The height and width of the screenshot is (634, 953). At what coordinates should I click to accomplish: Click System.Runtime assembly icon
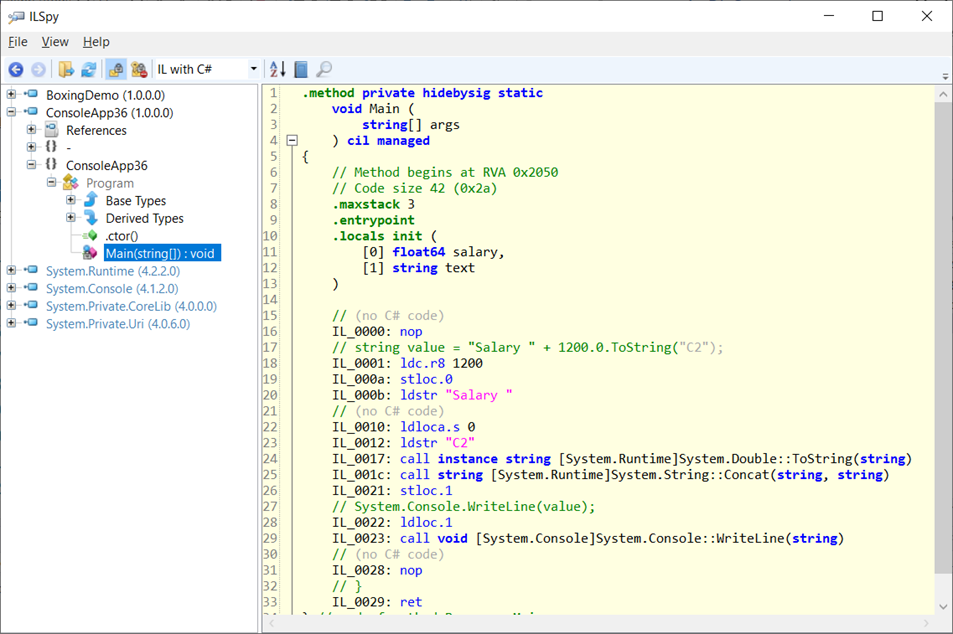point(31,270)
